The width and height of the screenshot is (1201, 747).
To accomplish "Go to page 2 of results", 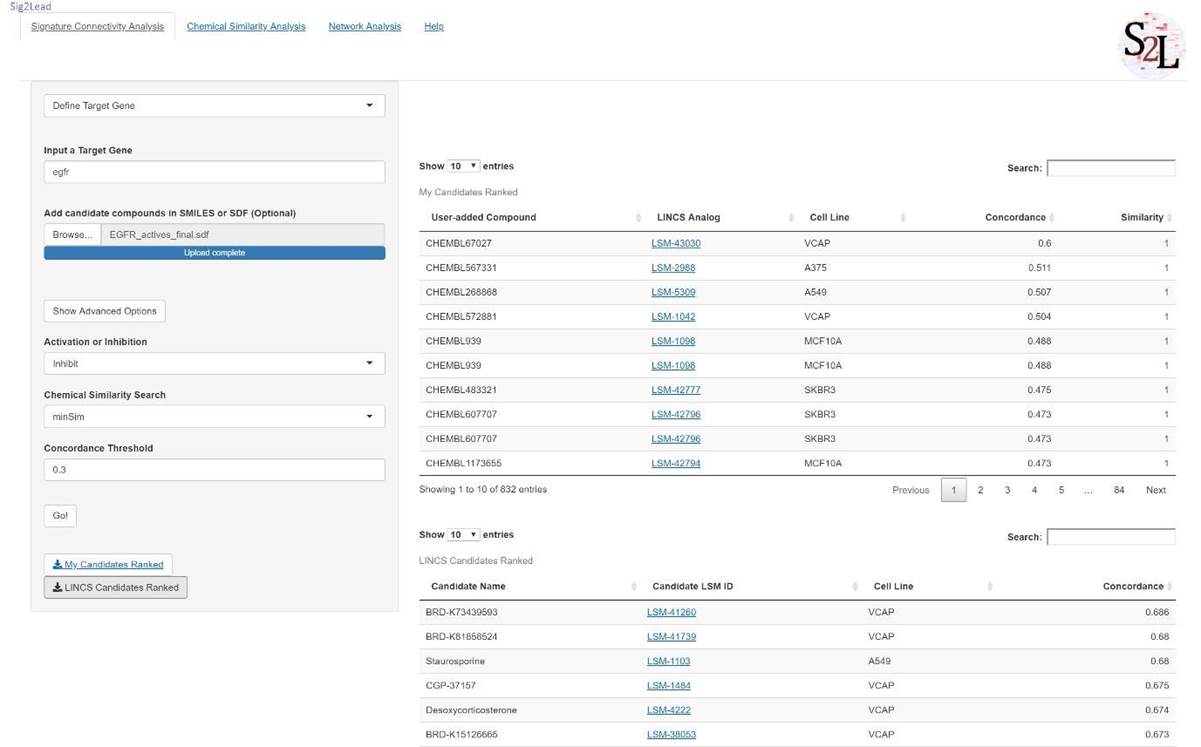I will (x=981, y=490).
